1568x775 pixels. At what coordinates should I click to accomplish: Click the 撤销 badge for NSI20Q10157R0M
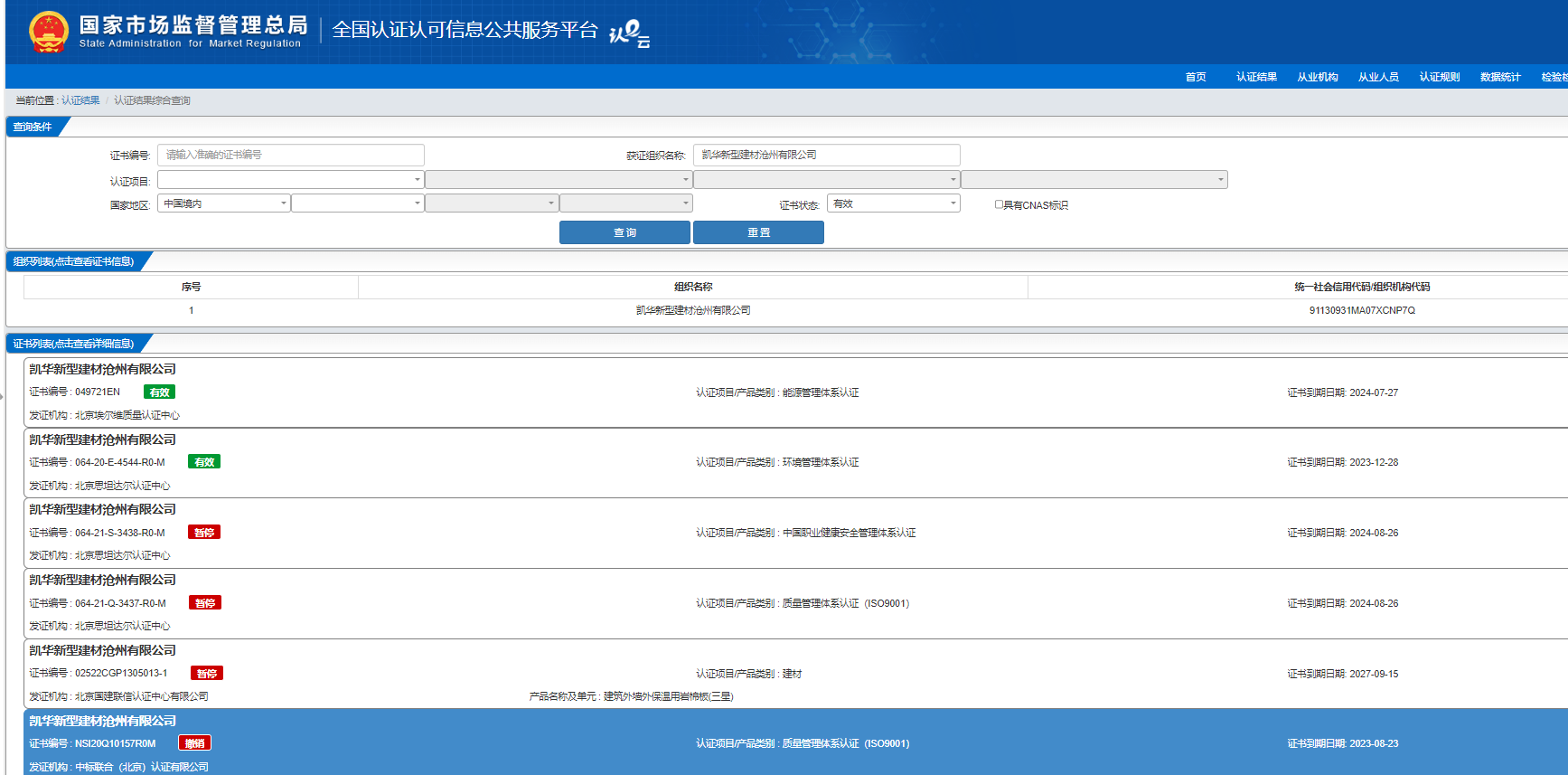coord(194,743)
